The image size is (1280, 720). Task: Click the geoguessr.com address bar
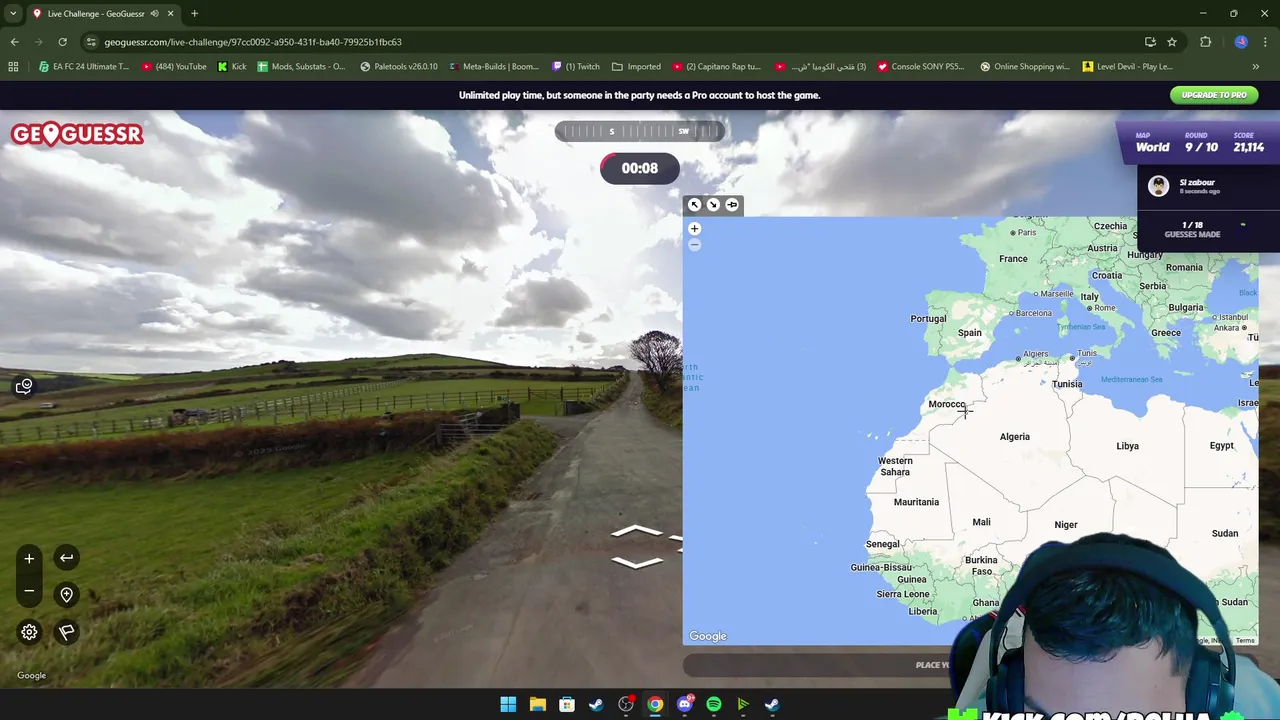point(620,42)
